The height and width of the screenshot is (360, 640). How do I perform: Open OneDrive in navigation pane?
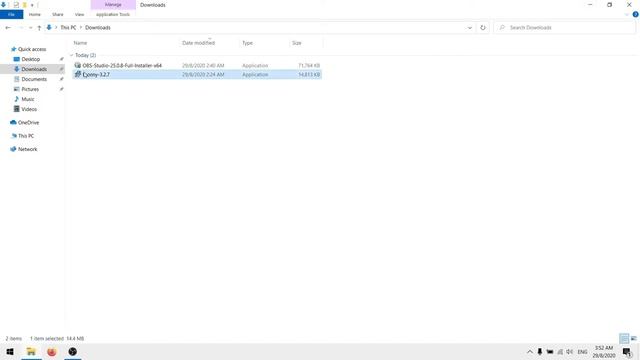(x=28, y=122)
